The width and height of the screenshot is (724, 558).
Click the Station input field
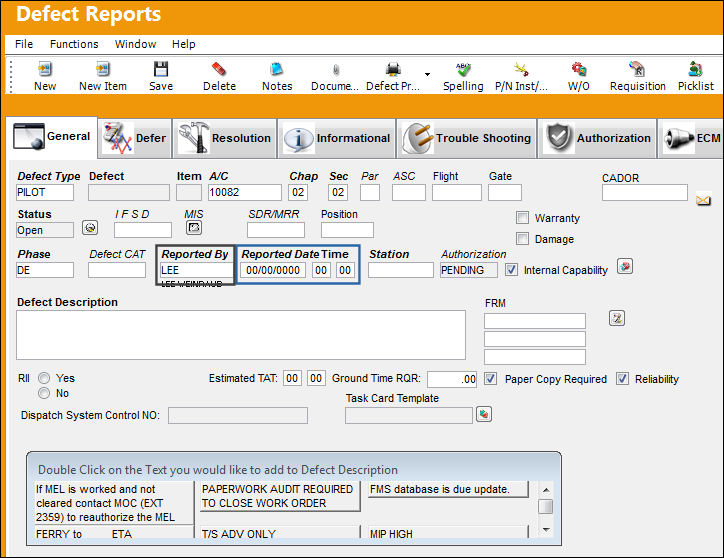401,270
